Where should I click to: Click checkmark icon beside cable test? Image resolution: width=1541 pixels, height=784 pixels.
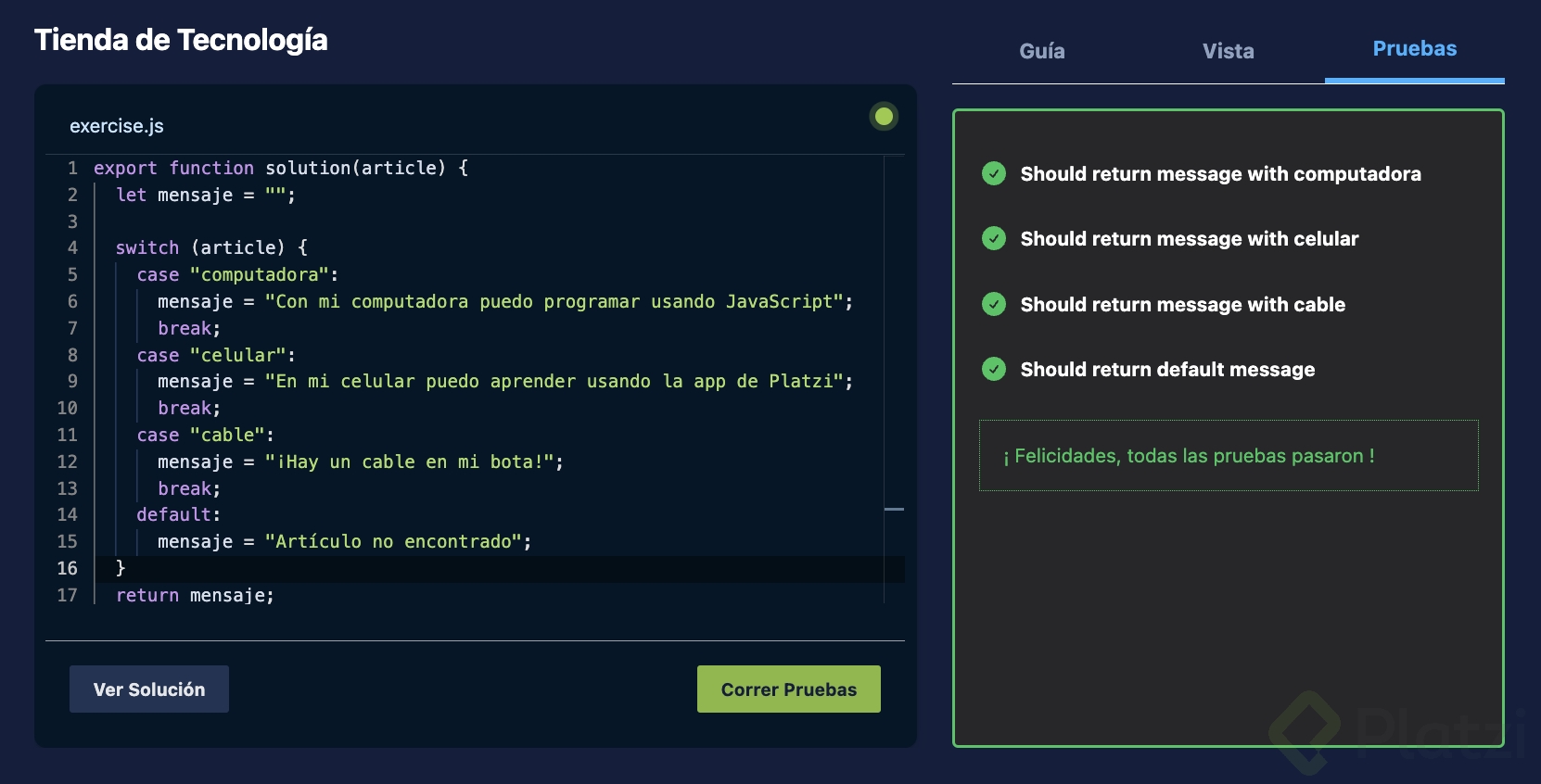point(994,304)
